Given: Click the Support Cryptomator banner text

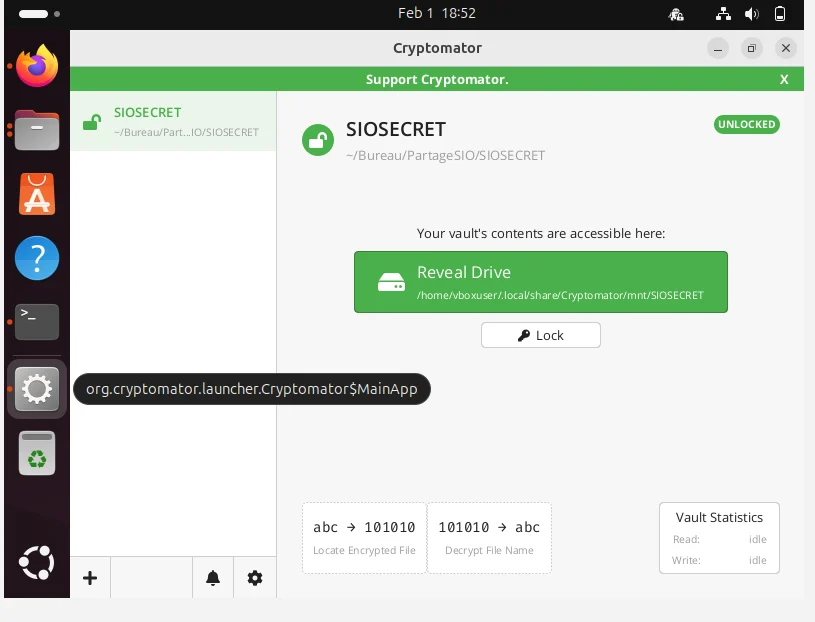Looking at the screenshot, I should point(437,80).
